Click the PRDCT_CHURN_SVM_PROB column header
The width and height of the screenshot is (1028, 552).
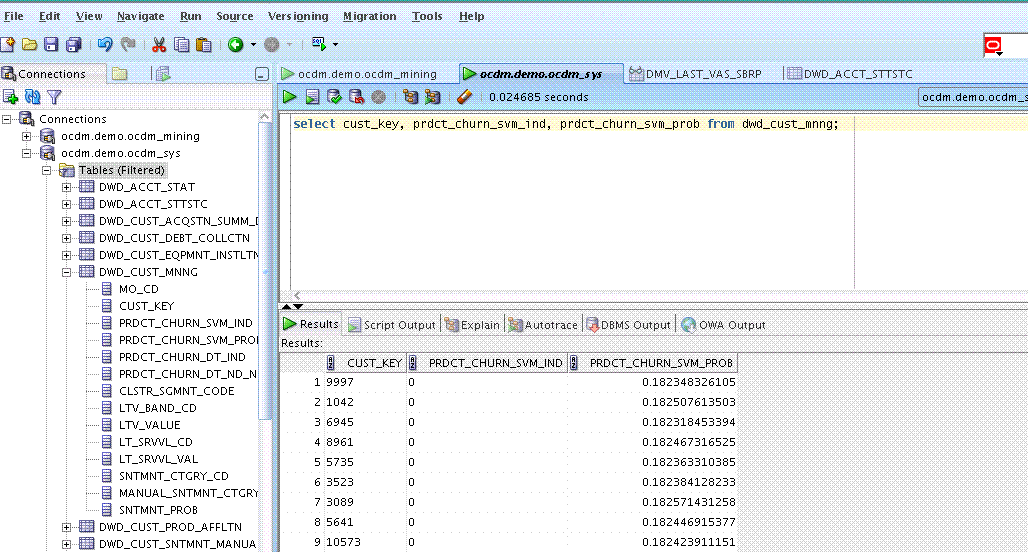click(x=661, y=363)
